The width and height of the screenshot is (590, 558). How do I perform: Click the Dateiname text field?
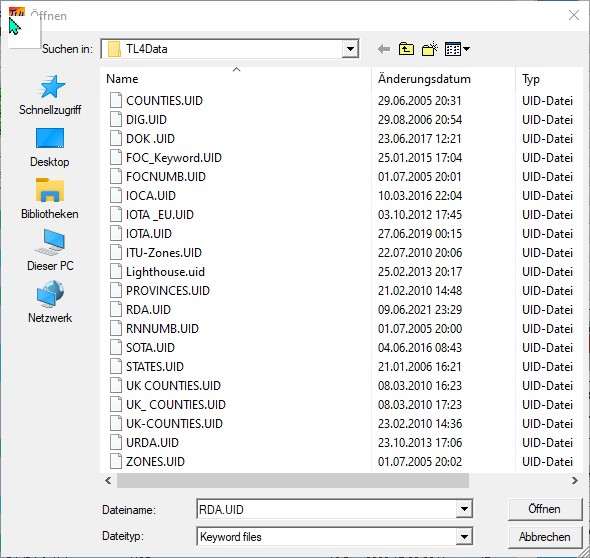[x=327, y=509]
